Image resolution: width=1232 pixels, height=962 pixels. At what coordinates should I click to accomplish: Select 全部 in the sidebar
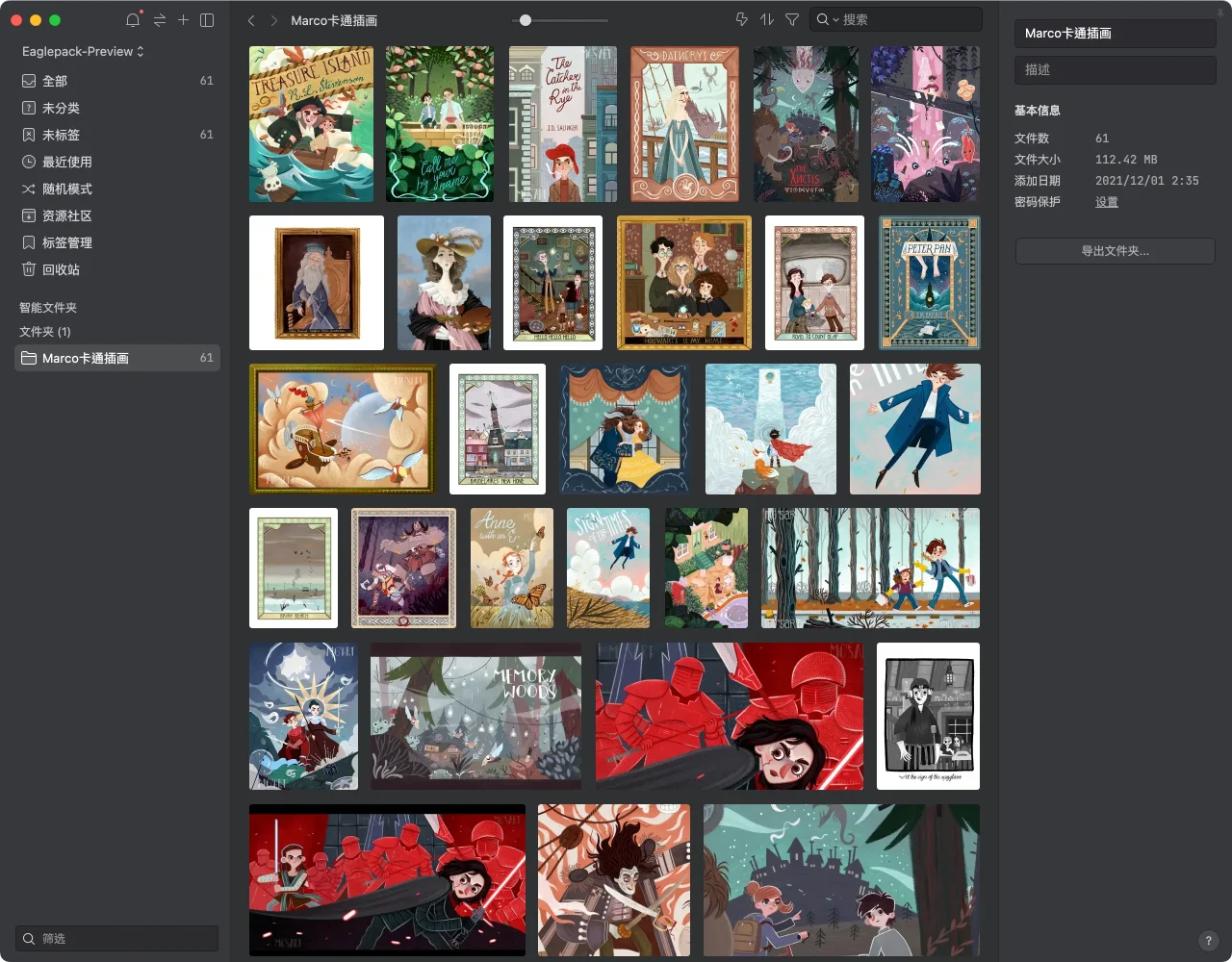tap(117, 81)
